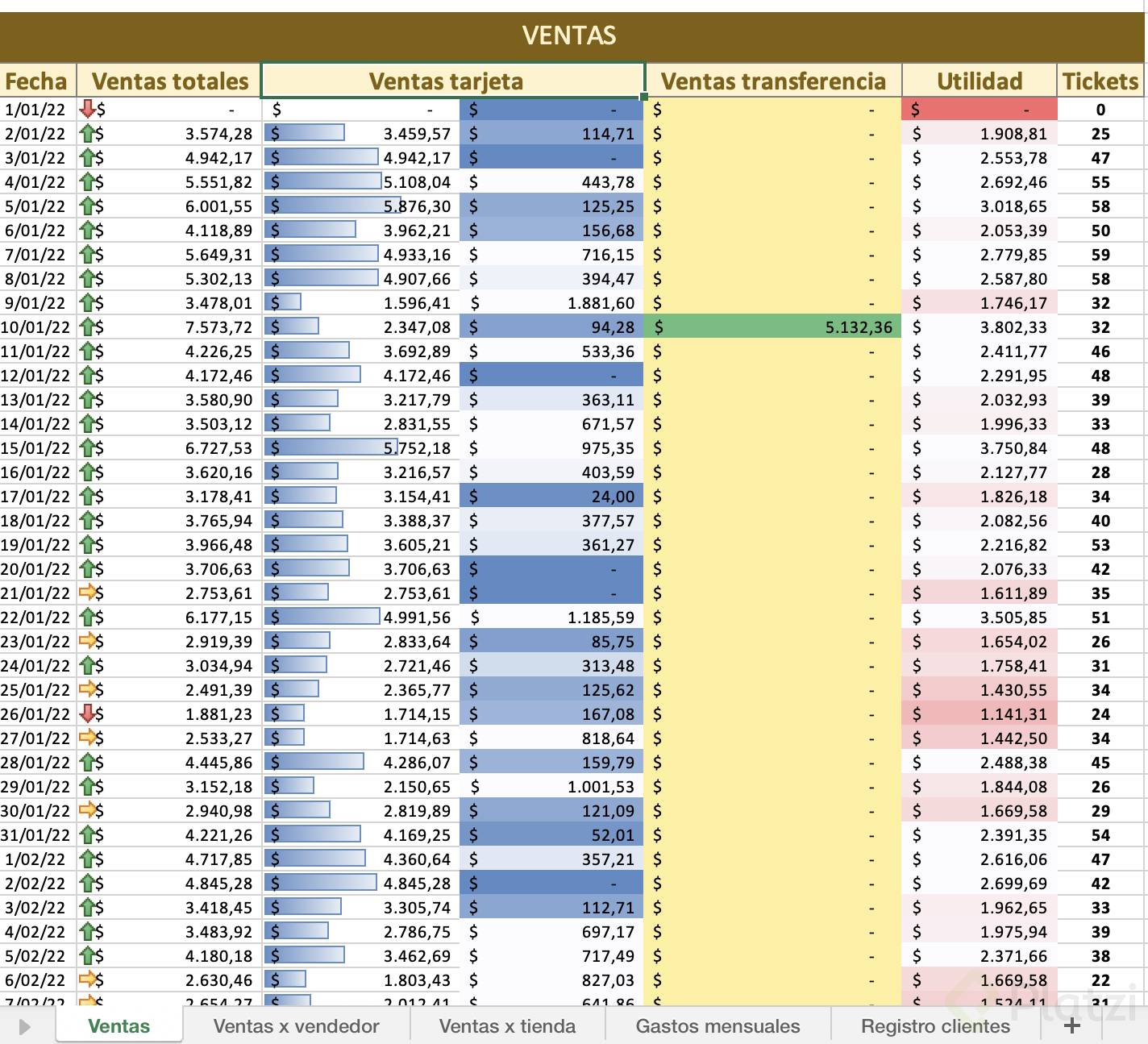The width and height of the screenshot is (1148, 1044).
Task: Click the green up arrow in the 31/01/22 row
Action: click(88, 834)
